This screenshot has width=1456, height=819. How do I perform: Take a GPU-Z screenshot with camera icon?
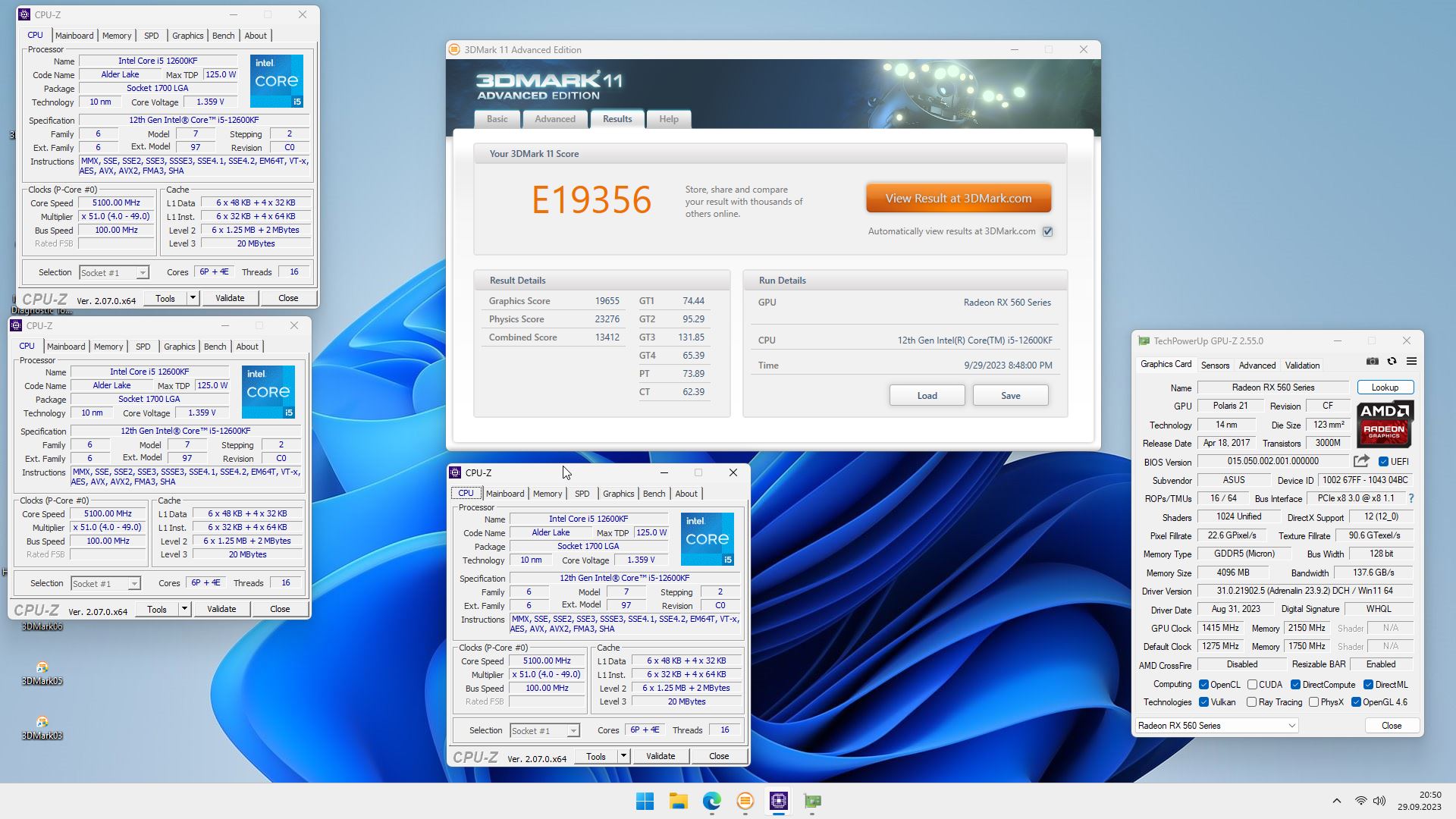pyautogui.click(x=1373, y=362)
